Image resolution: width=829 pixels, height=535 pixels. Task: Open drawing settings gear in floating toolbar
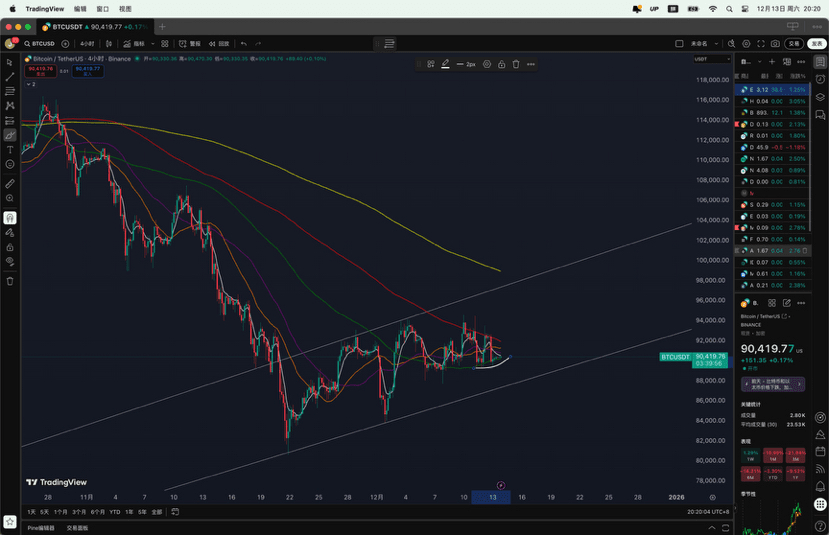487,64
